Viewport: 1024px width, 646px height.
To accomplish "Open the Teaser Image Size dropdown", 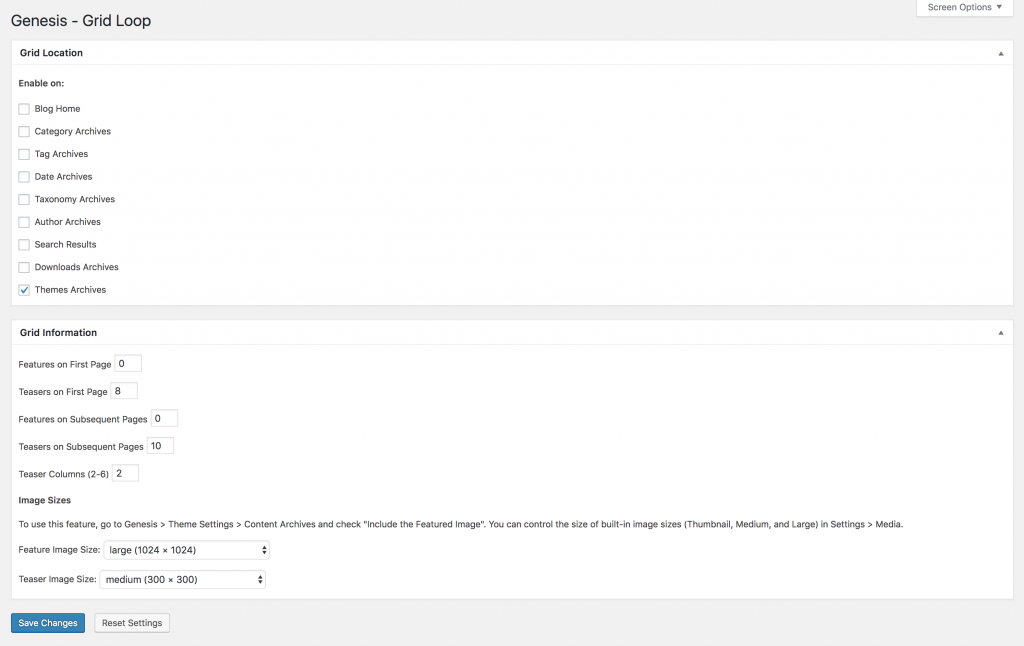I will (183, 579).
